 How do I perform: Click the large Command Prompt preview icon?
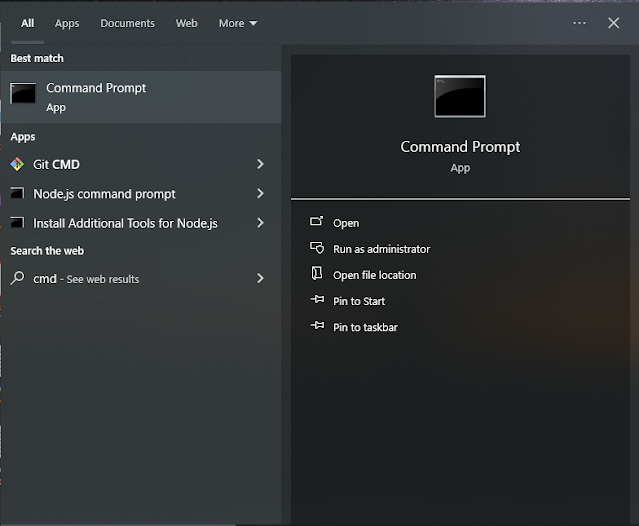460,96
